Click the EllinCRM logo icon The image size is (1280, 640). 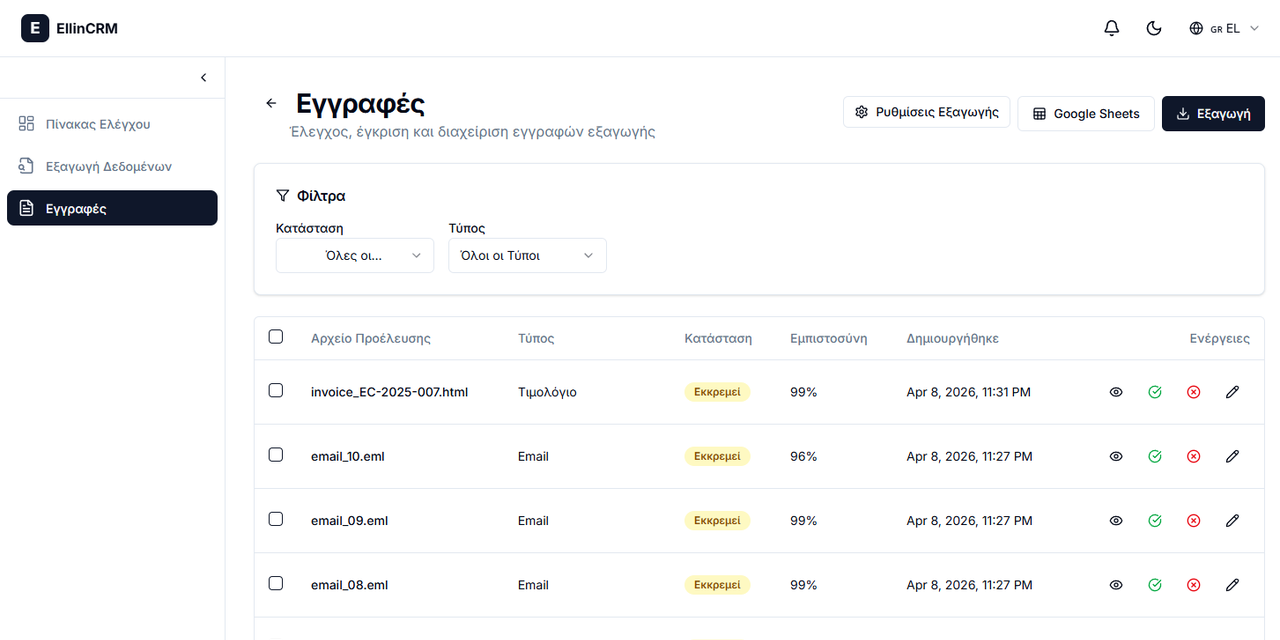point(35,28)
